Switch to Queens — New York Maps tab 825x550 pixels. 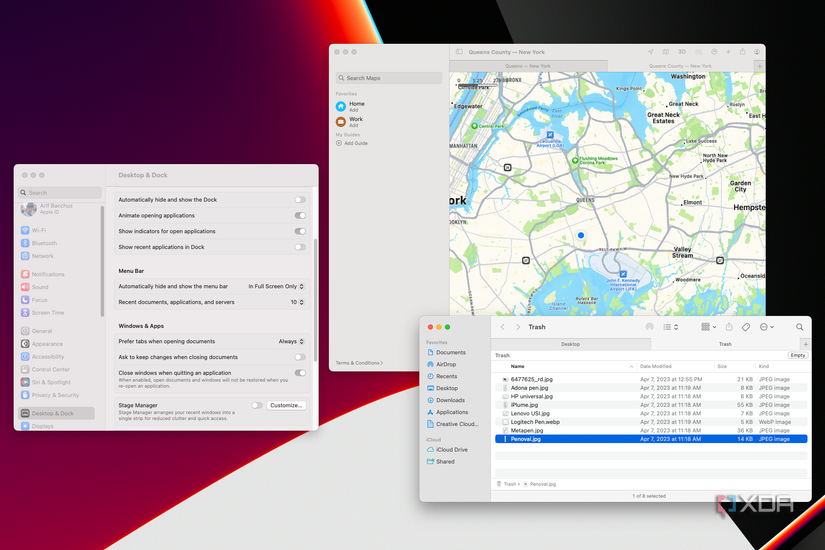[528, 66]
